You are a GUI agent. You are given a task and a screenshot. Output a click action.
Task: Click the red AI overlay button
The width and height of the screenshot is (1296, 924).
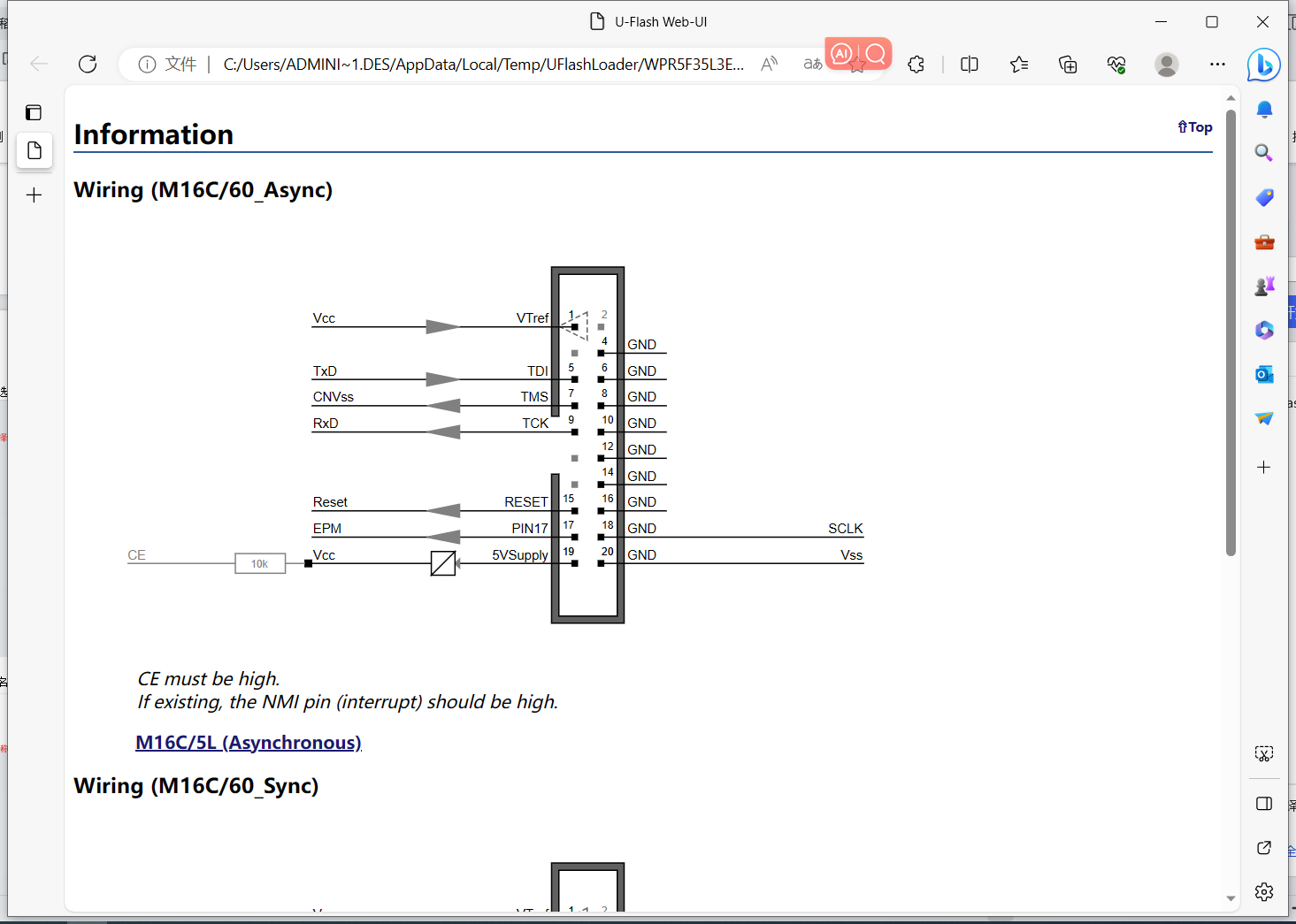point(841,54)
